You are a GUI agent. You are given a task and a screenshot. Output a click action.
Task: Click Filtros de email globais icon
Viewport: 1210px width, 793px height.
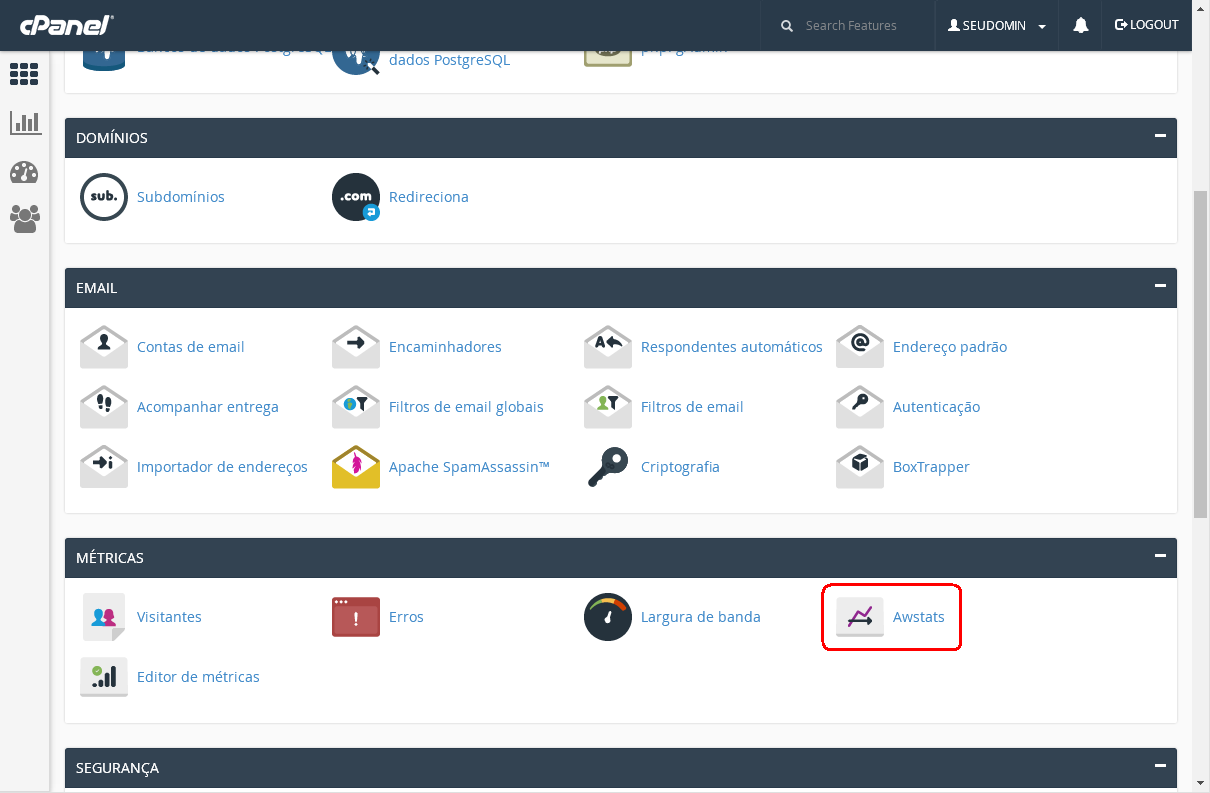point(356,407)
